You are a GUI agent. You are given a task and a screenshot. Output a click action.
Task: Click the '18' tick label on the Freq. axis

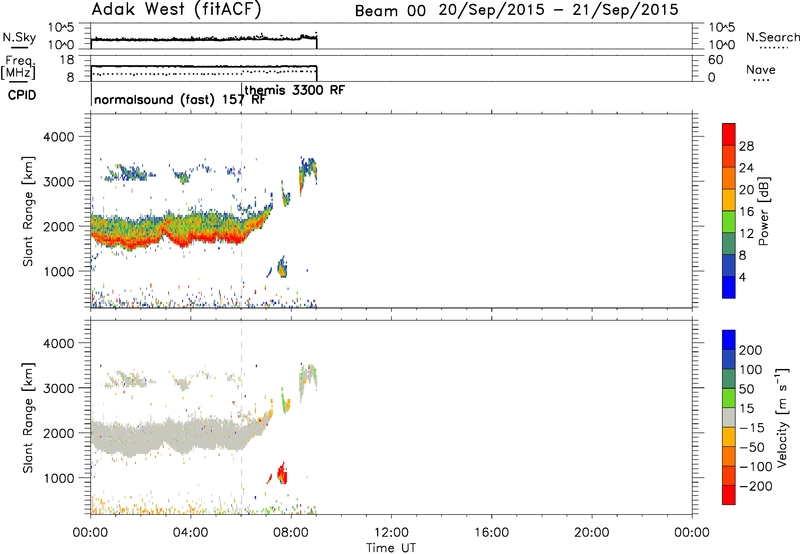coord(67,60)
